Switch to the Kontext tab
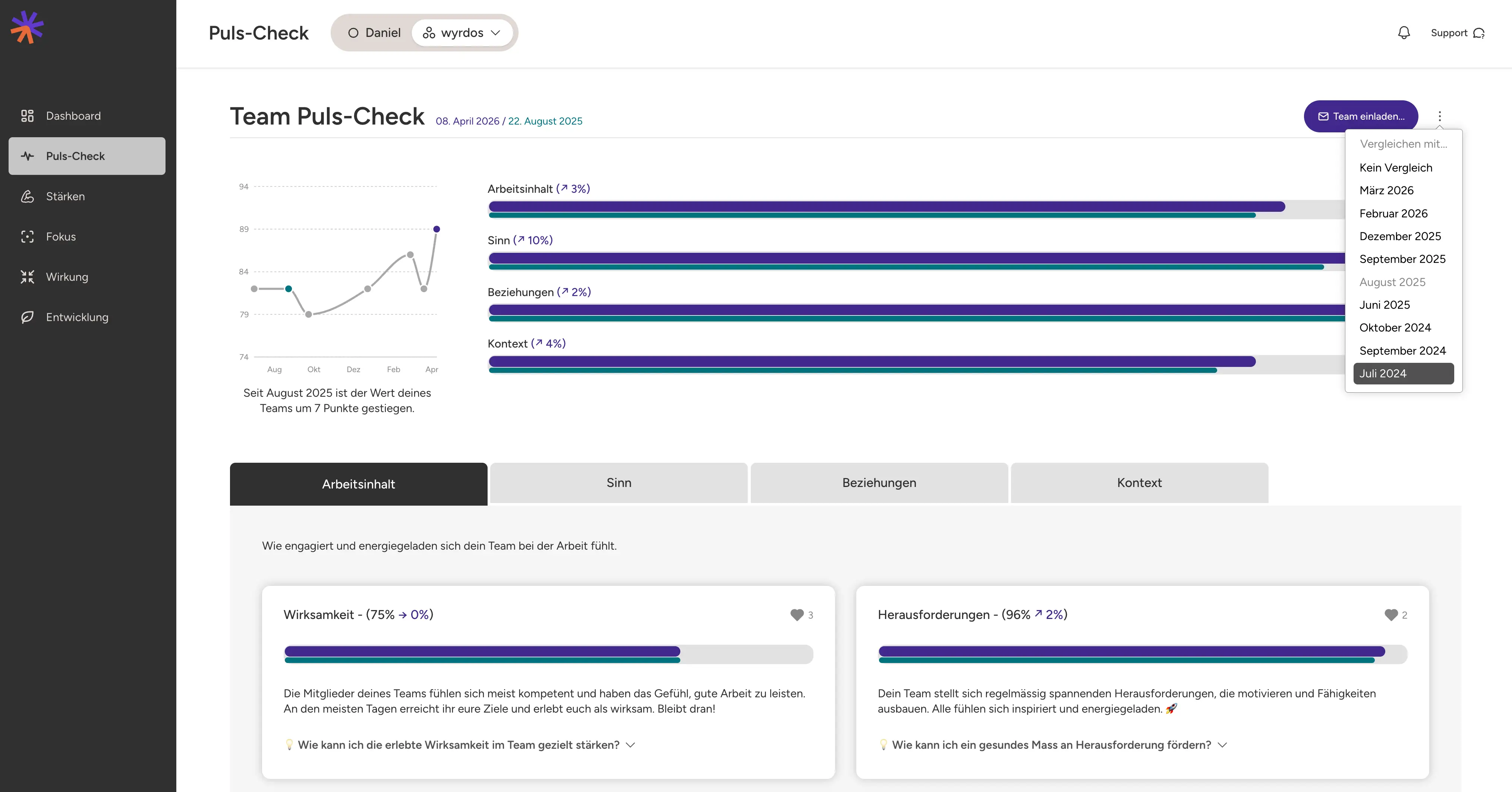The image size is (1512, 792). point(1139,483)
